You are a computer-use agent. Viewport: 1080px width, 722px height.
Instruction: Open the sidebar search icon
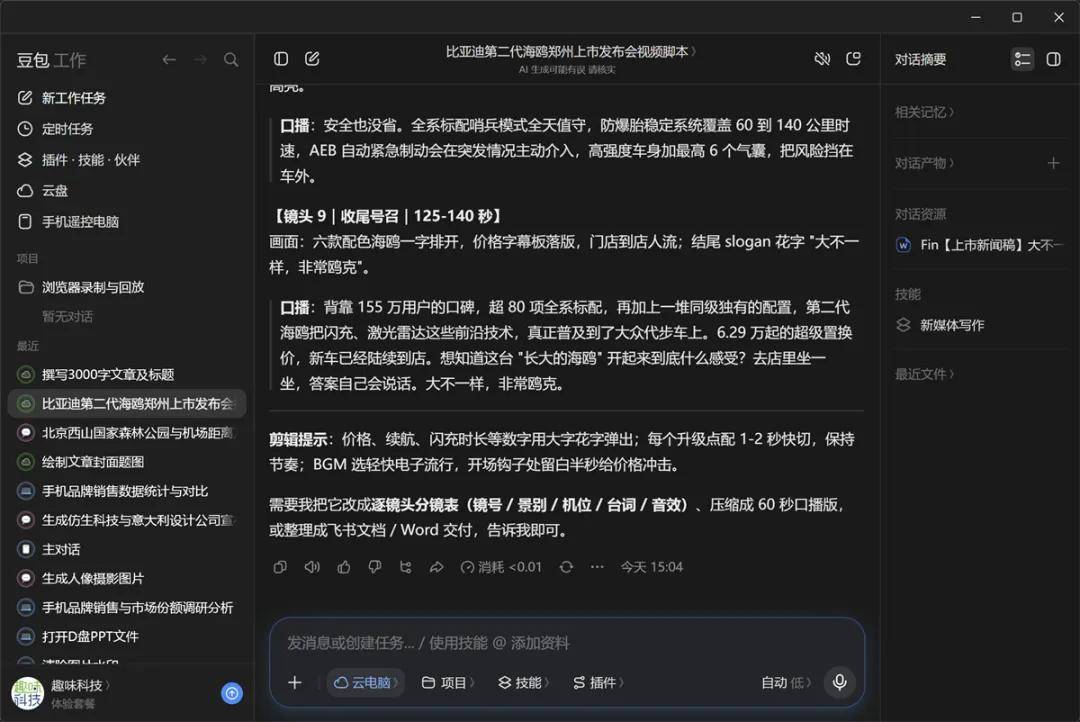coord(231,60)
